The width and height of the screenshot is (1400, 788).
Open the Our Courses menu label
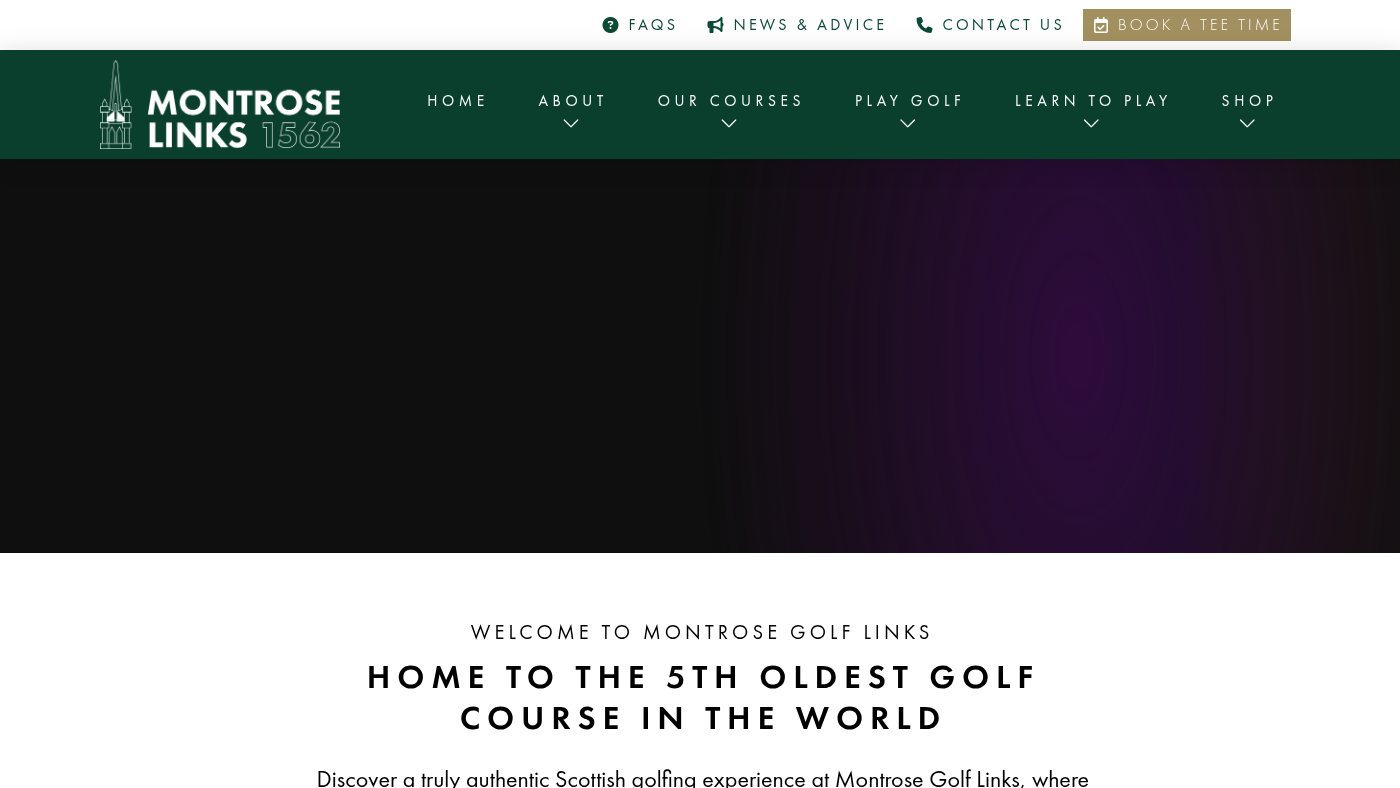point(730,101)
